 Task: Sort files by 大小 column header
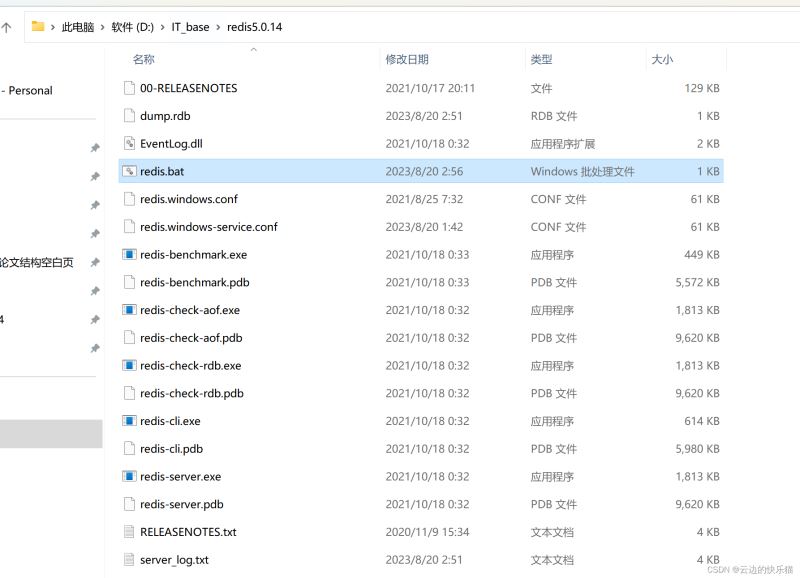point(662,60)
